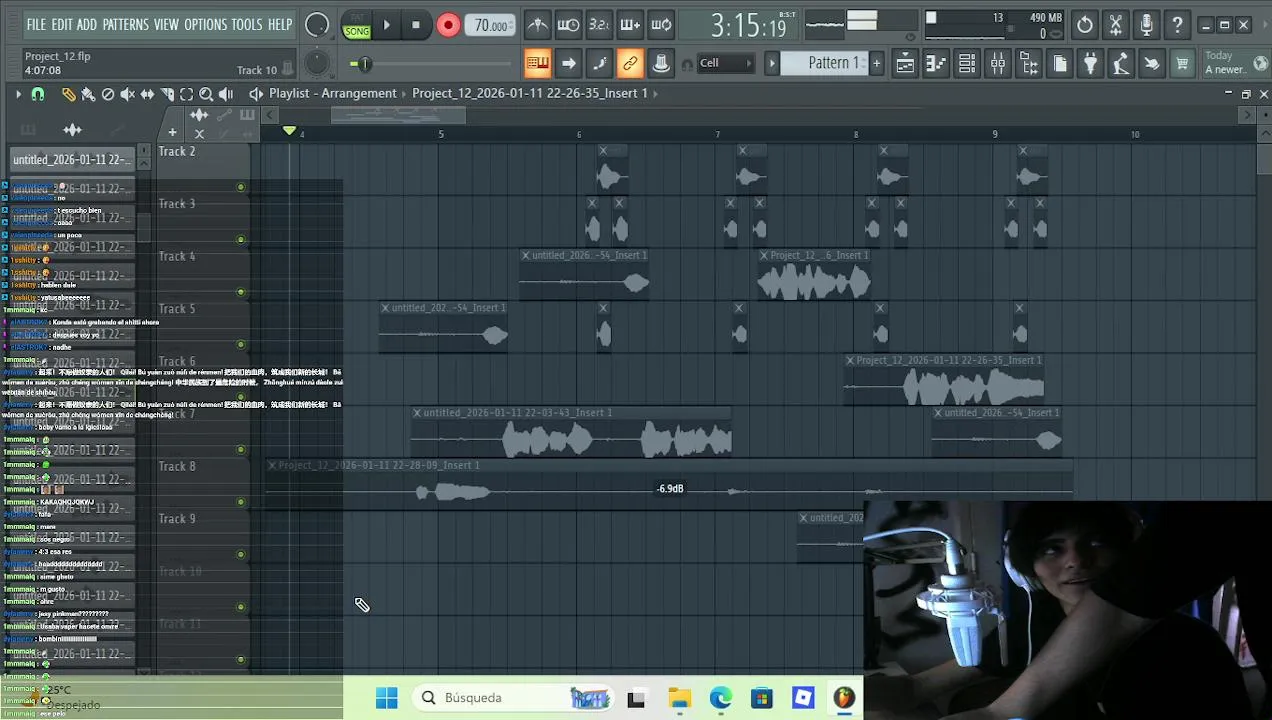Screen dimensions: 1272x720
Task: Open the Mixer view button
Action: click(x=998, y=64)
